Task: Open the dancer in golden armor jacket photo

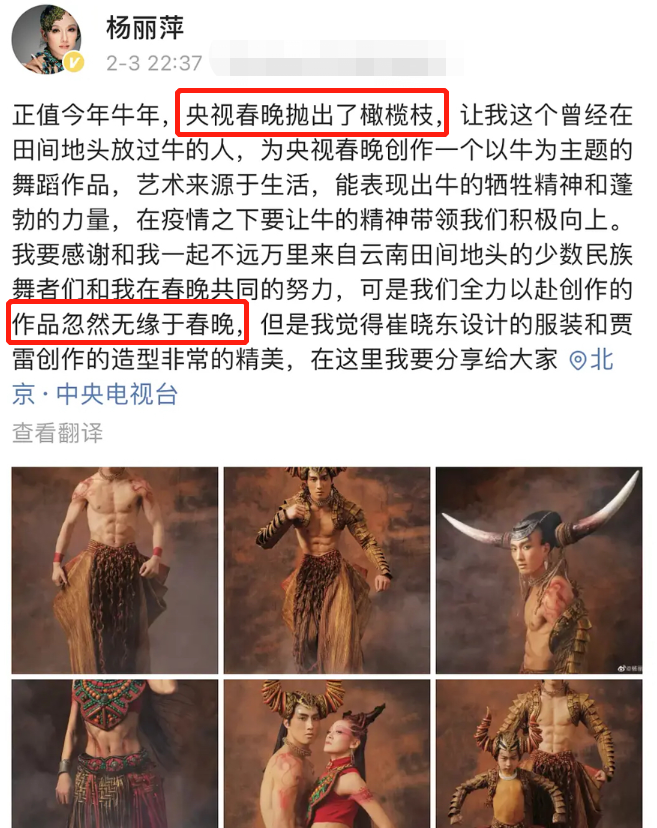Action: 327,570
